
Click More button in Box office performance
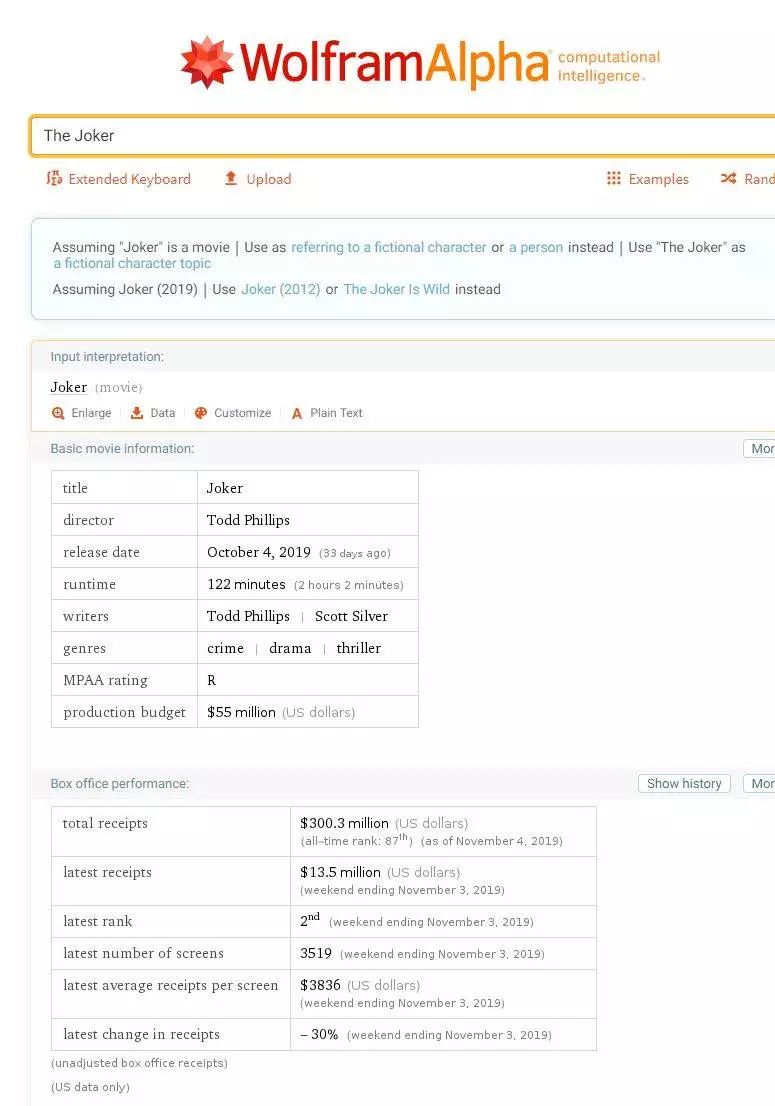(759, 784)
